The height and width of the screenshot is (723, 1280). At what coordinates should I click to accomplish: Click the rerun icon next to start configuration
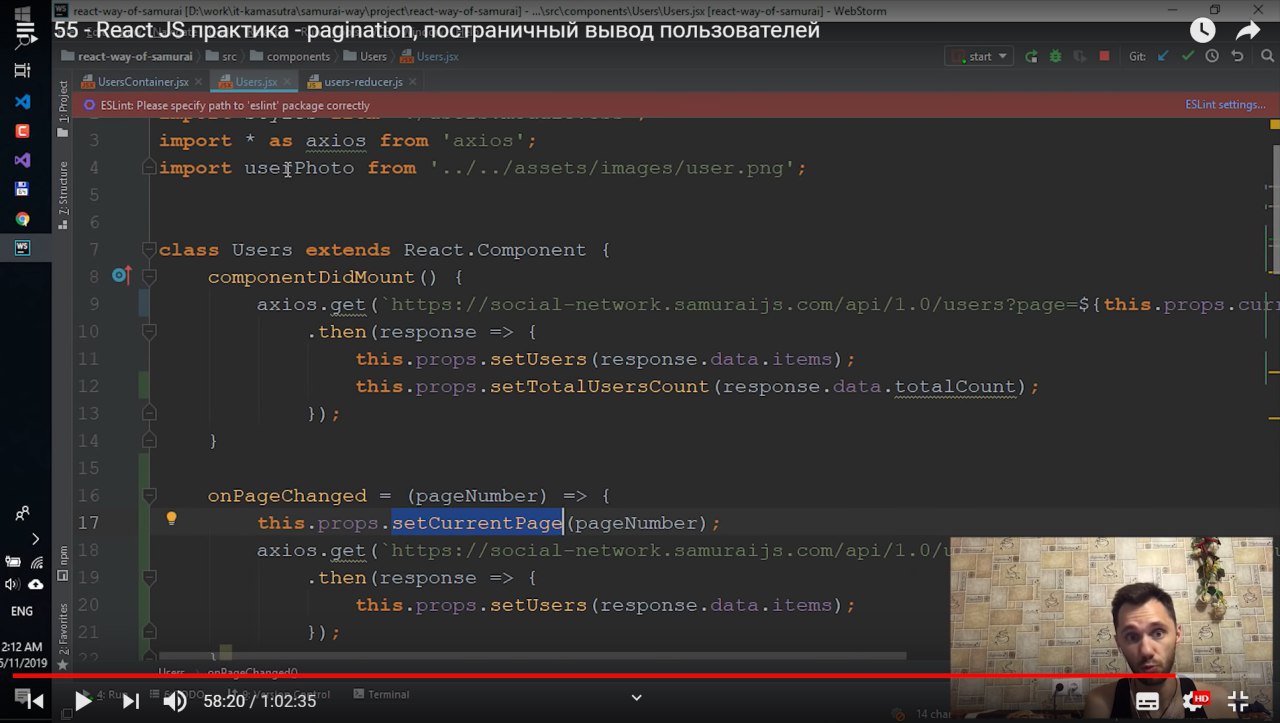point(1031,56)
